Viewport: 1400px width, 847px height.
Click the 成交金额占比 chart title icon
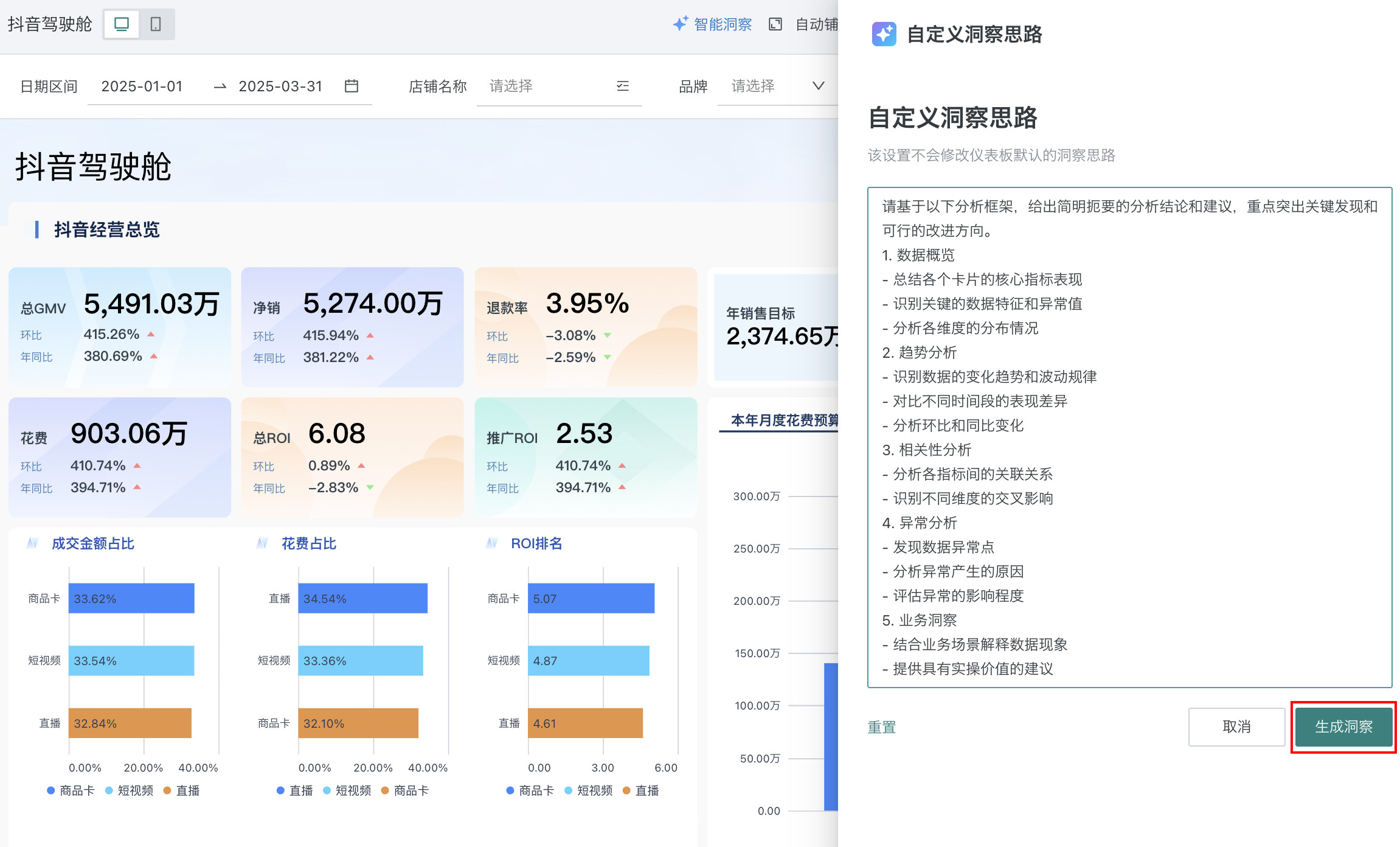coord(33,543)
